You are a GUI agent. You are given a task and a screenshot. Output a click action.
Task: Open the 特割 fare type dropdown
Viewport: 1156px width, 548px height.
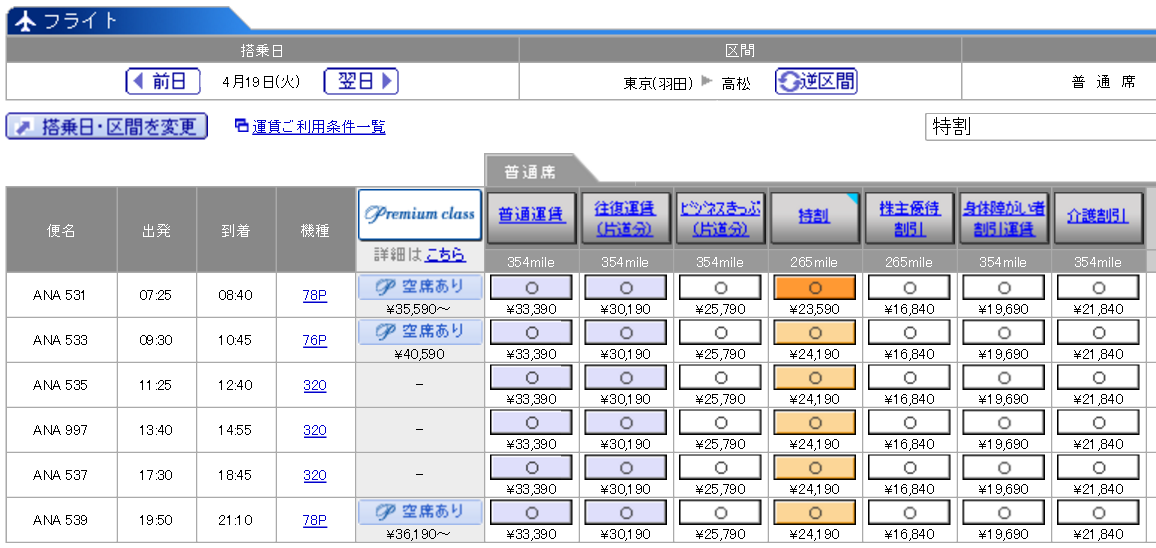pyautogui.click(x=1040, y=126)
